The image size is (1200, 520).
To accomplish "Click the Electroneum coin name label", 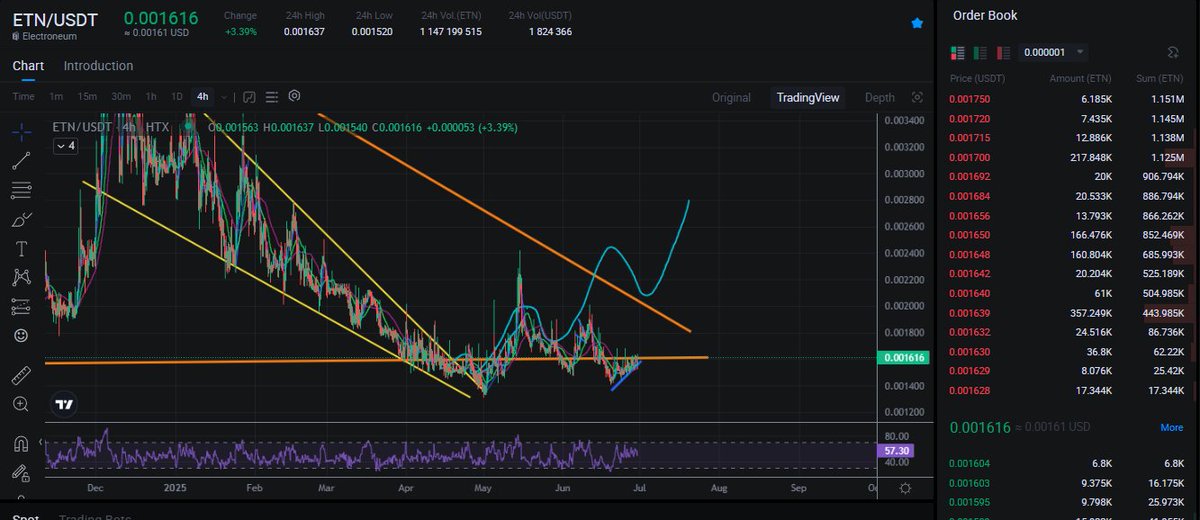I will [48, 36].
